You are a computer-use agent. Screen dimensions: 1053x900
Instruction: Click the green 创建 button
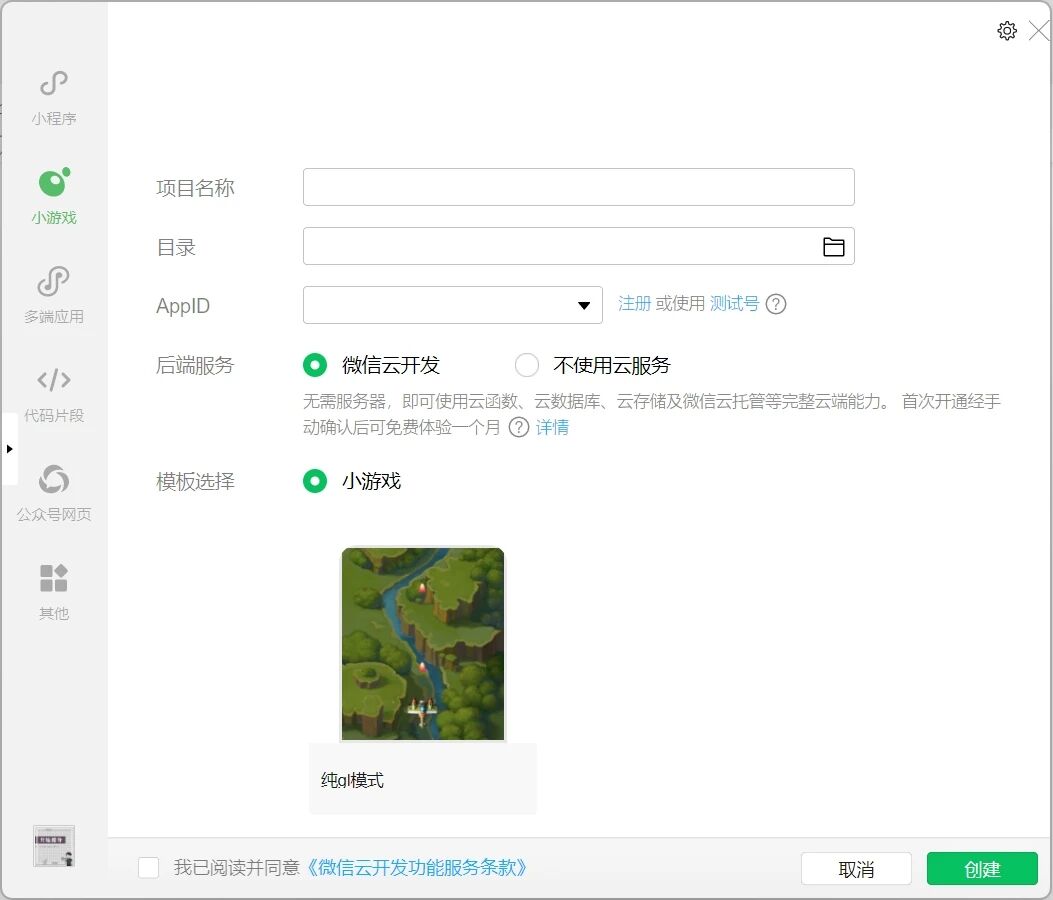pos(982,869)
